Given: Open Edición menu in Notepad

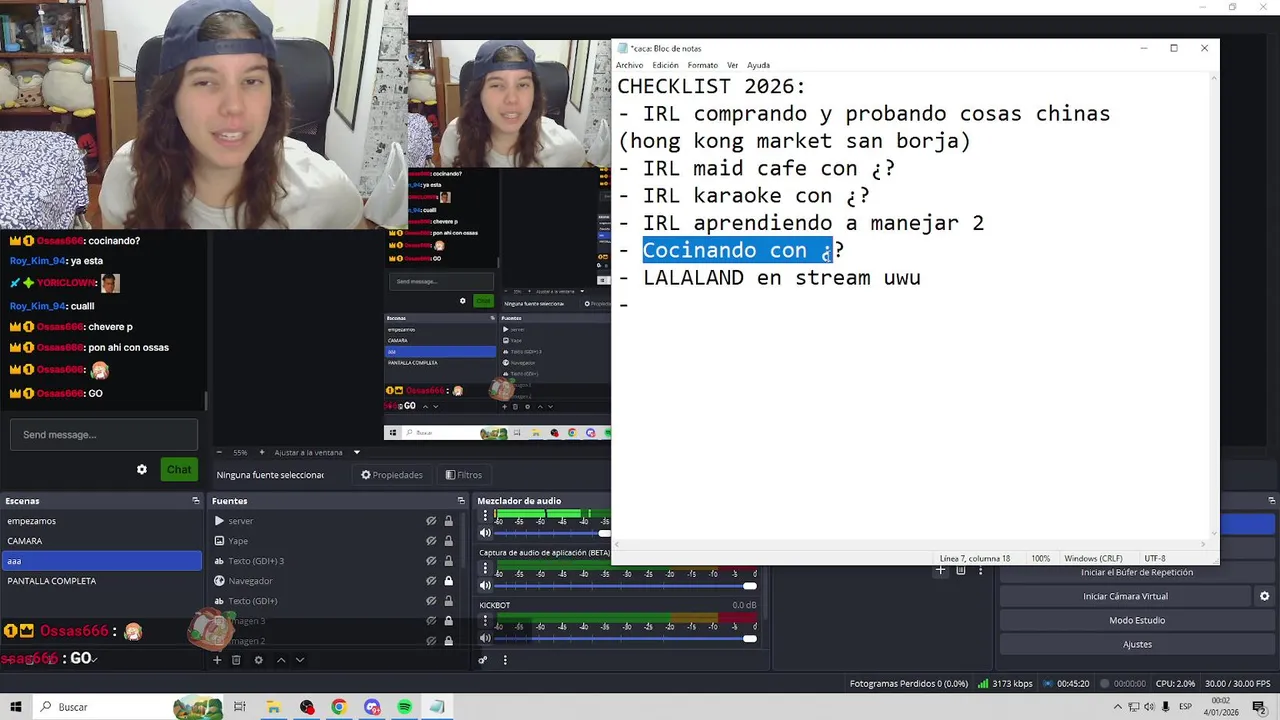Looking at the screenshot, I should coord(665,65).
